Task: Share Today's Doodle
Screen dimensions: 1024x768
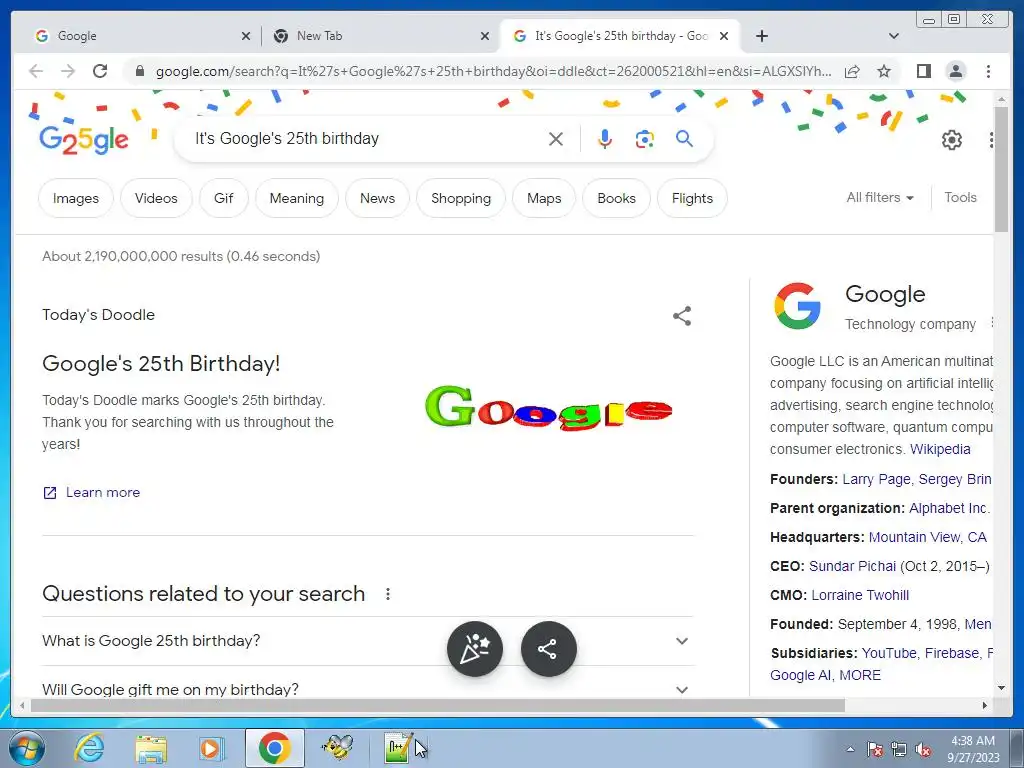Action: [682, 316]
